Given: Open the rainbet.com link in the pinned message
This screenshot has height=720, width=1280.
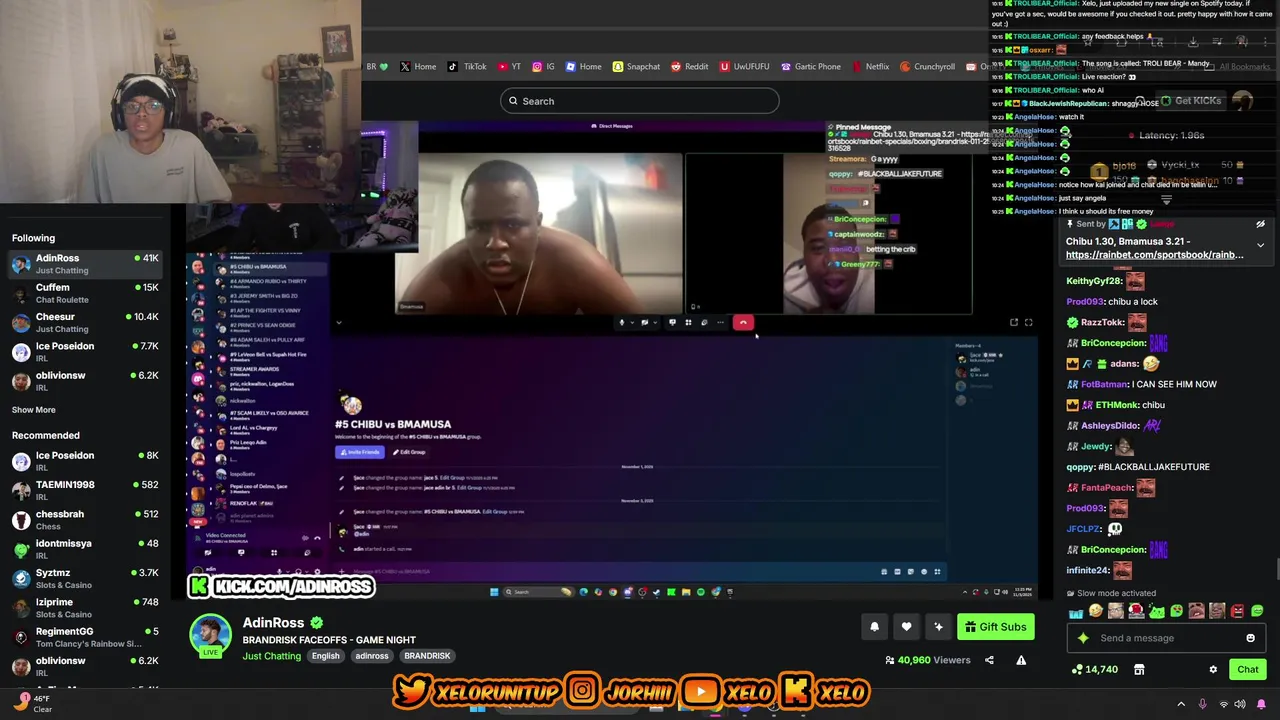Looking at the screenshot, I should pyautogui.click(x=1154, y=255).
